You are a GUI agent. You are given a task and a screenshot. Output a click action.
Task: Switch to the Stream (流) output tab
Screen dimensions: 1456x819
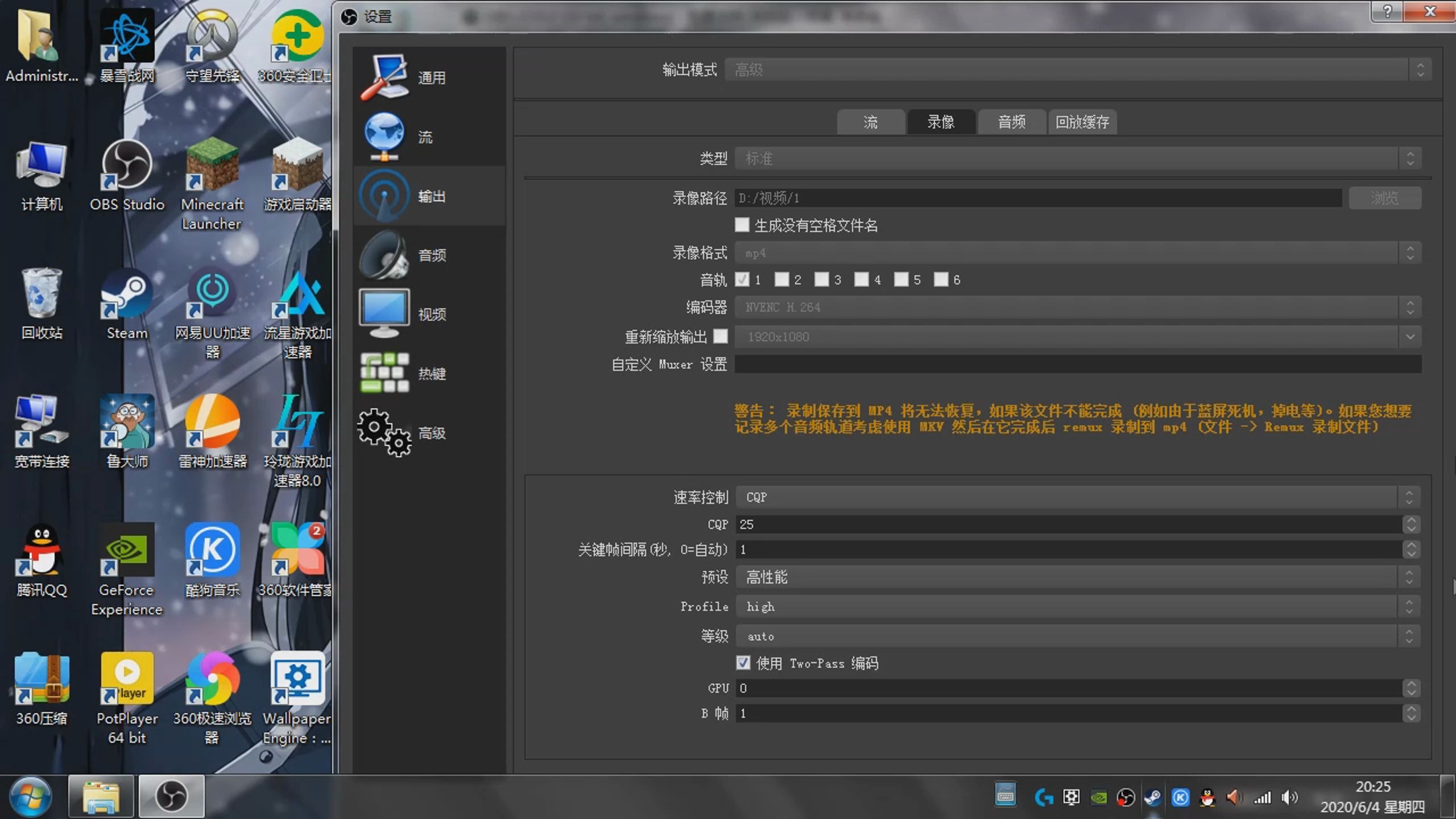[870, 122]
